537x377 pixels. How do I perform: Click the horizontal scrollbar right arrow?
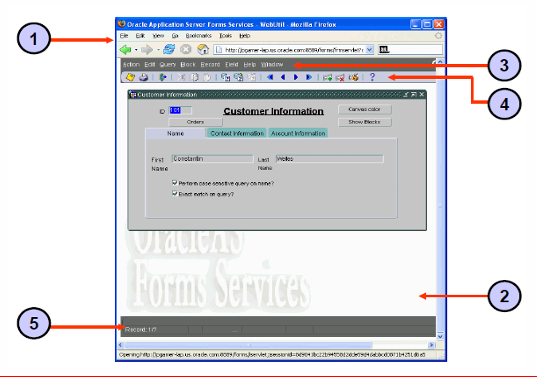pos(431,345)
